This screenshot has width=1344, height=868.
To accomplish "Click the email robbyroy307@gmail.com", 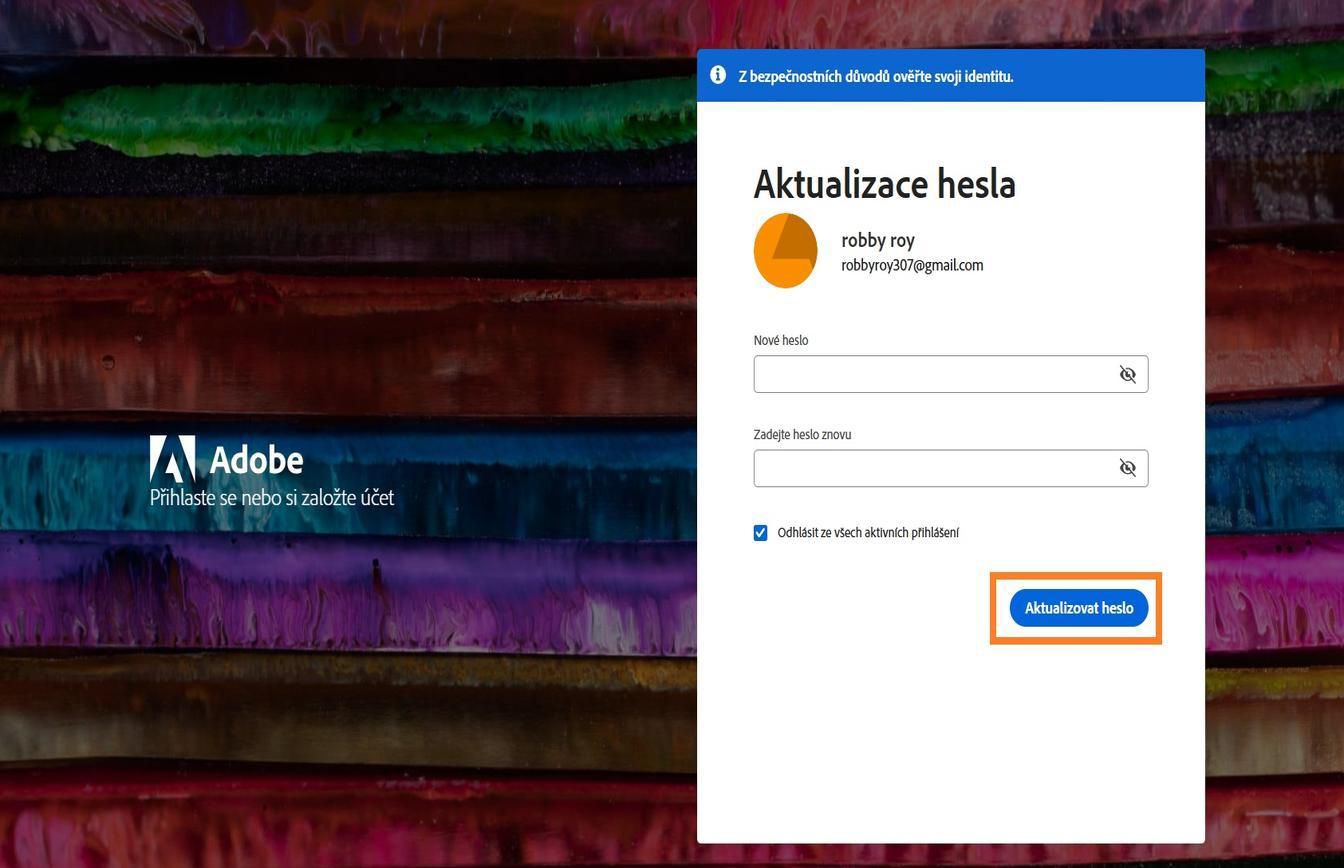I will [911, 265].
